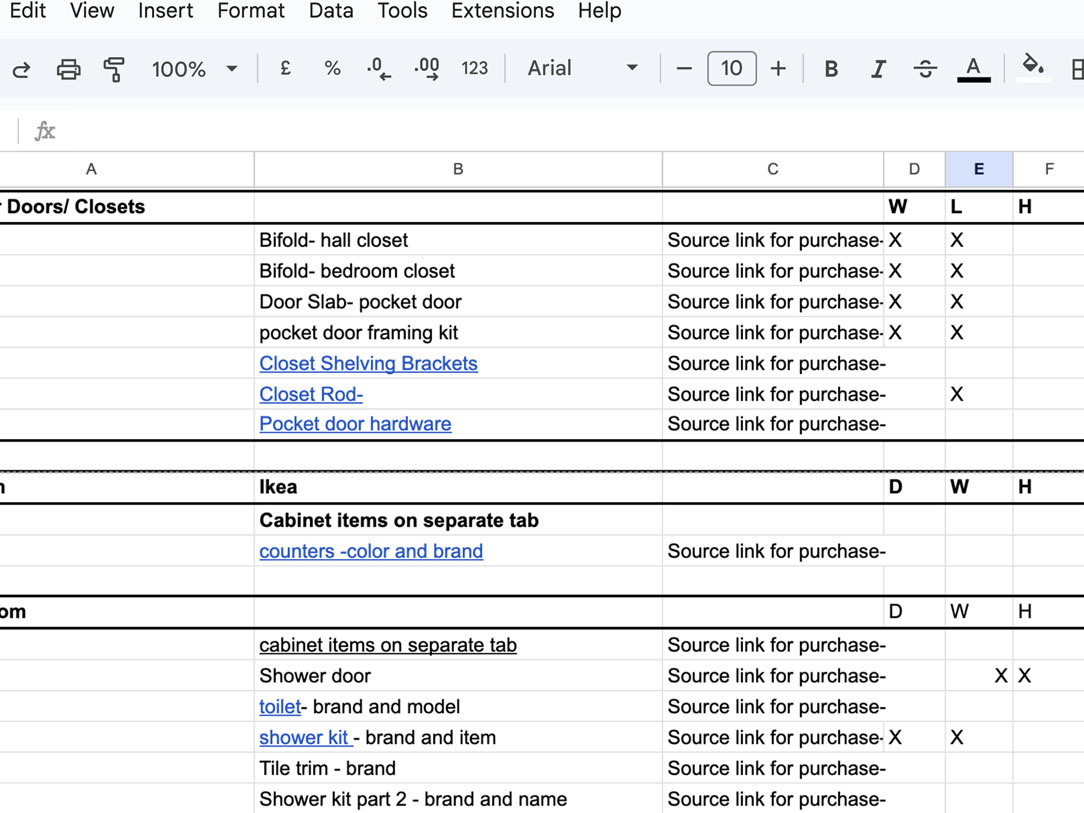Select Source link cell in Shower door row
The image size is (1084, 813).
[x=773, y=675]
